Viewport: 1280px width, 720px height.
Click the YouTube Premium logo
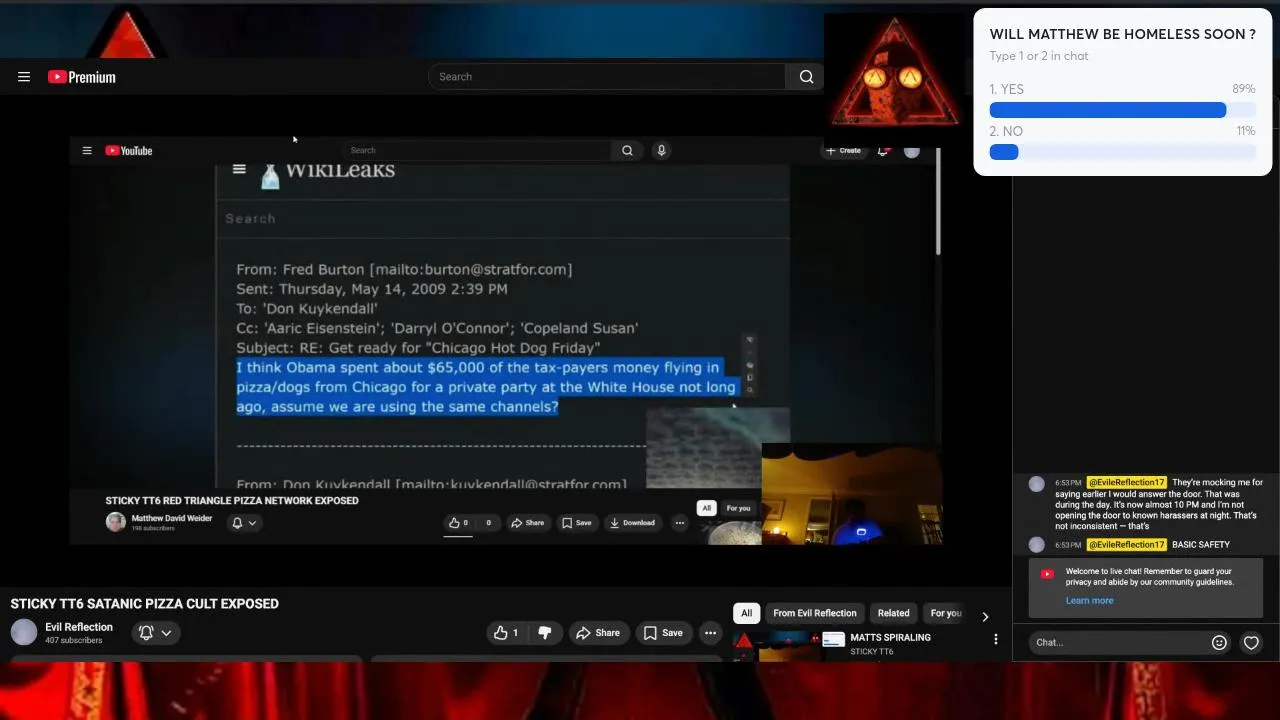point(82,77)
